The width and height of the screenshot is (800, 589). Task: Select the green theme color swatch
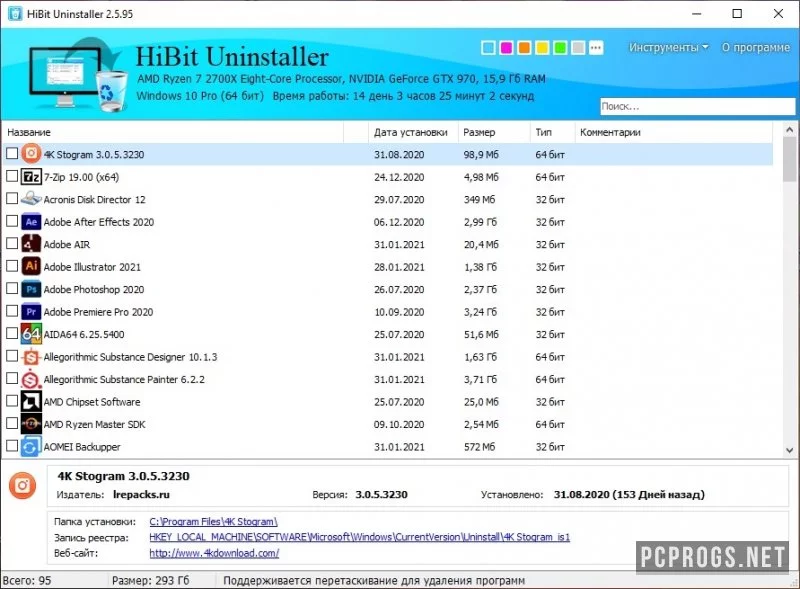pyautogui.click(x=560, y=47)
